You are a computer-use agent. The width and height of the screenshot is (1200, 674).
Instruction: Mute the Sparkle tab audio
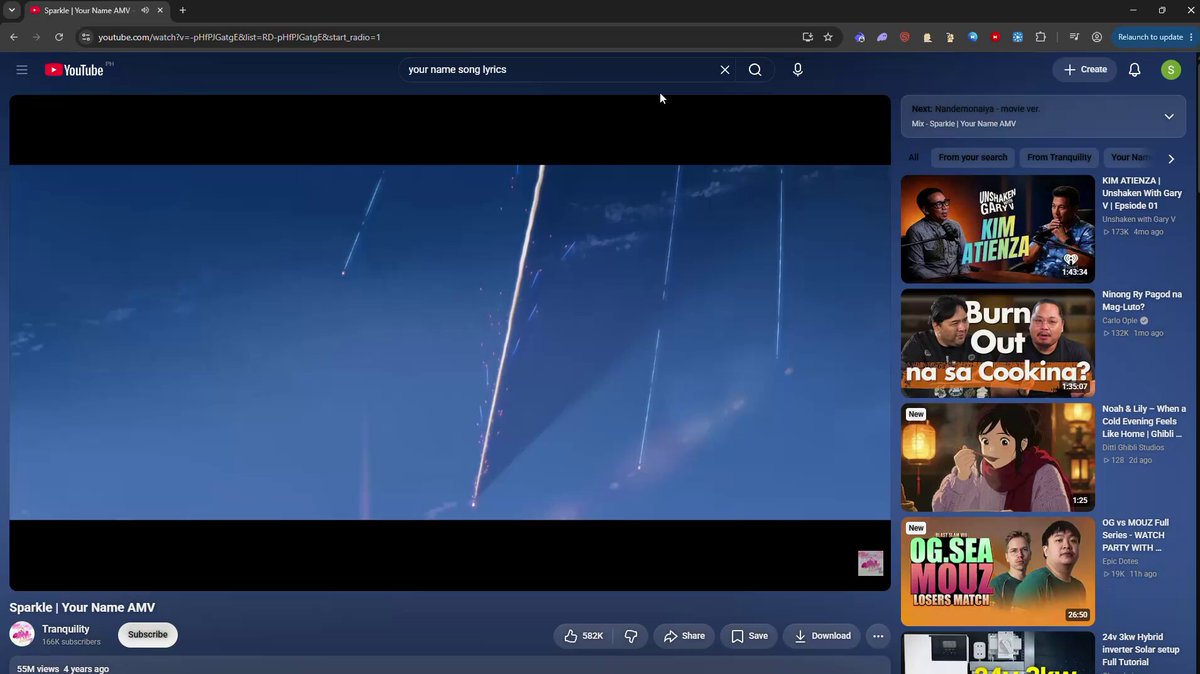[x=145, y=10]
